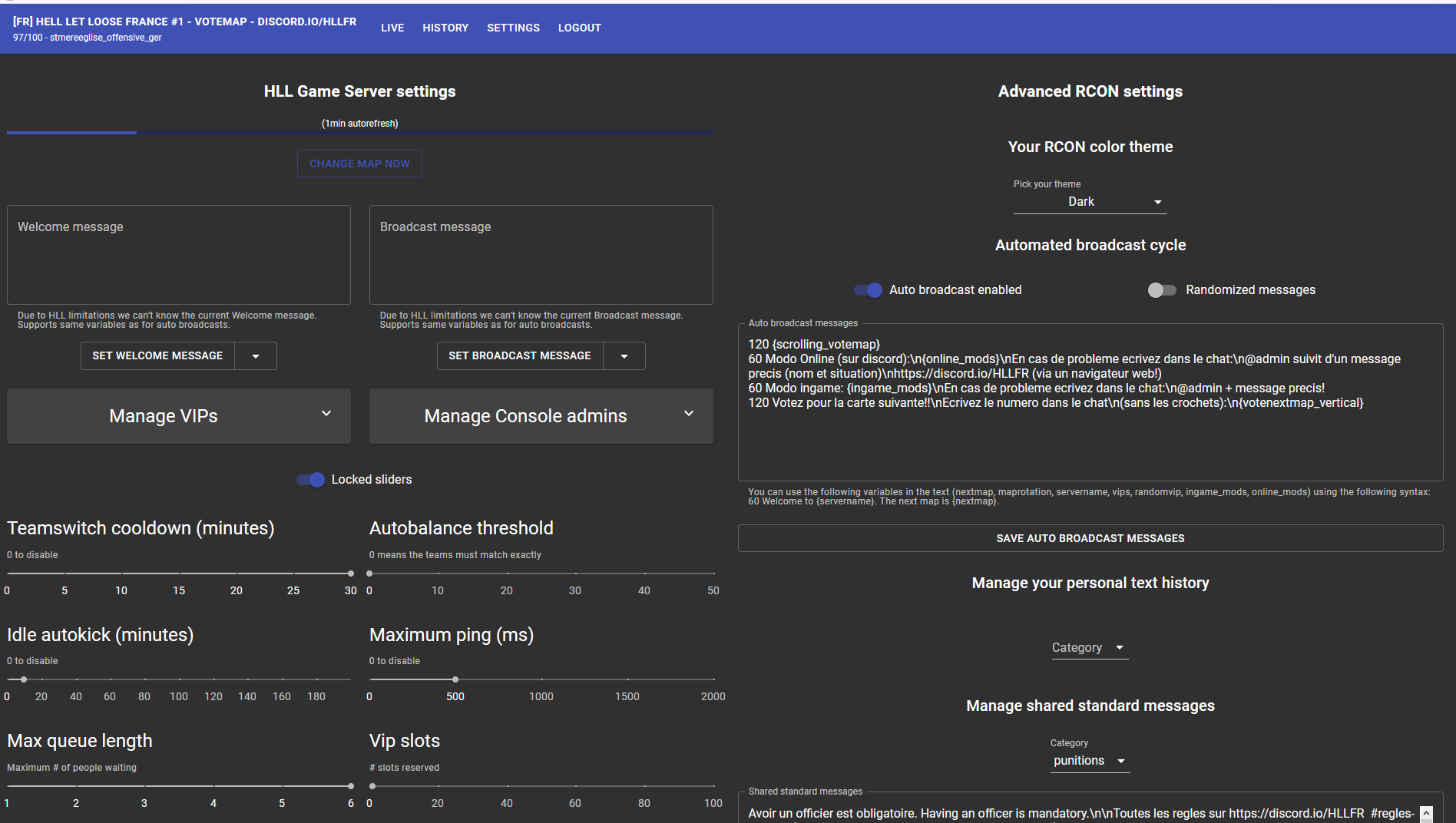Open personal text history Category dropdown
This screenshot has height=823, width=1456.
tap(1090, 648)
